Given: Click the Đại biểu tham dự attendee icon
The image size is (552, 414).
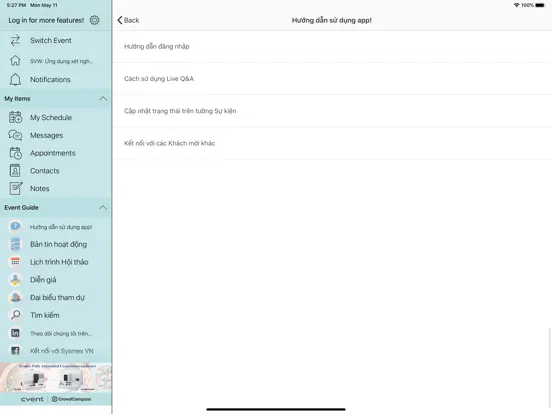Looking at the screenshot, I should point(15,297).
